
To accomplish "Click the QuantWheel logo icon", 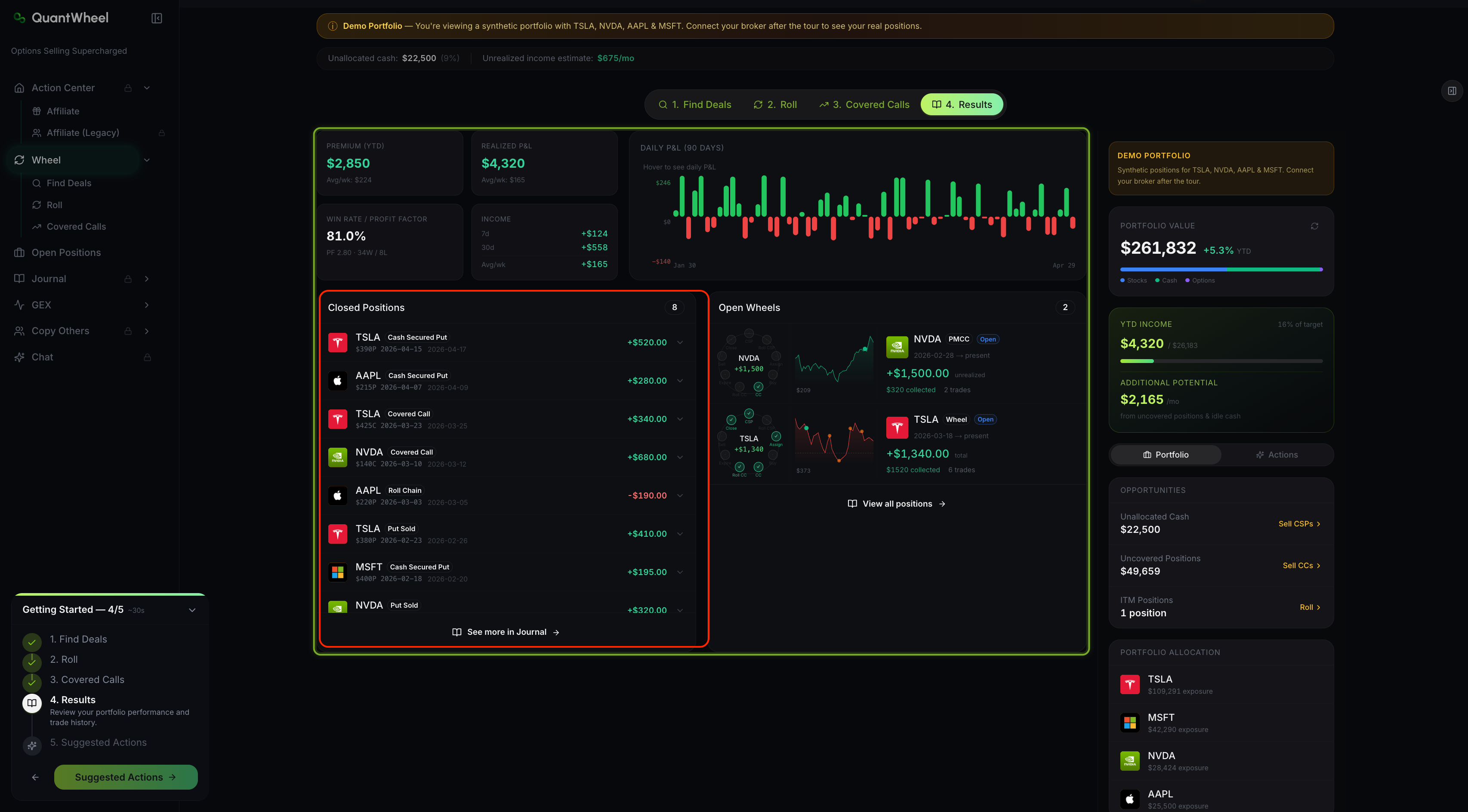I will (19, 18).
